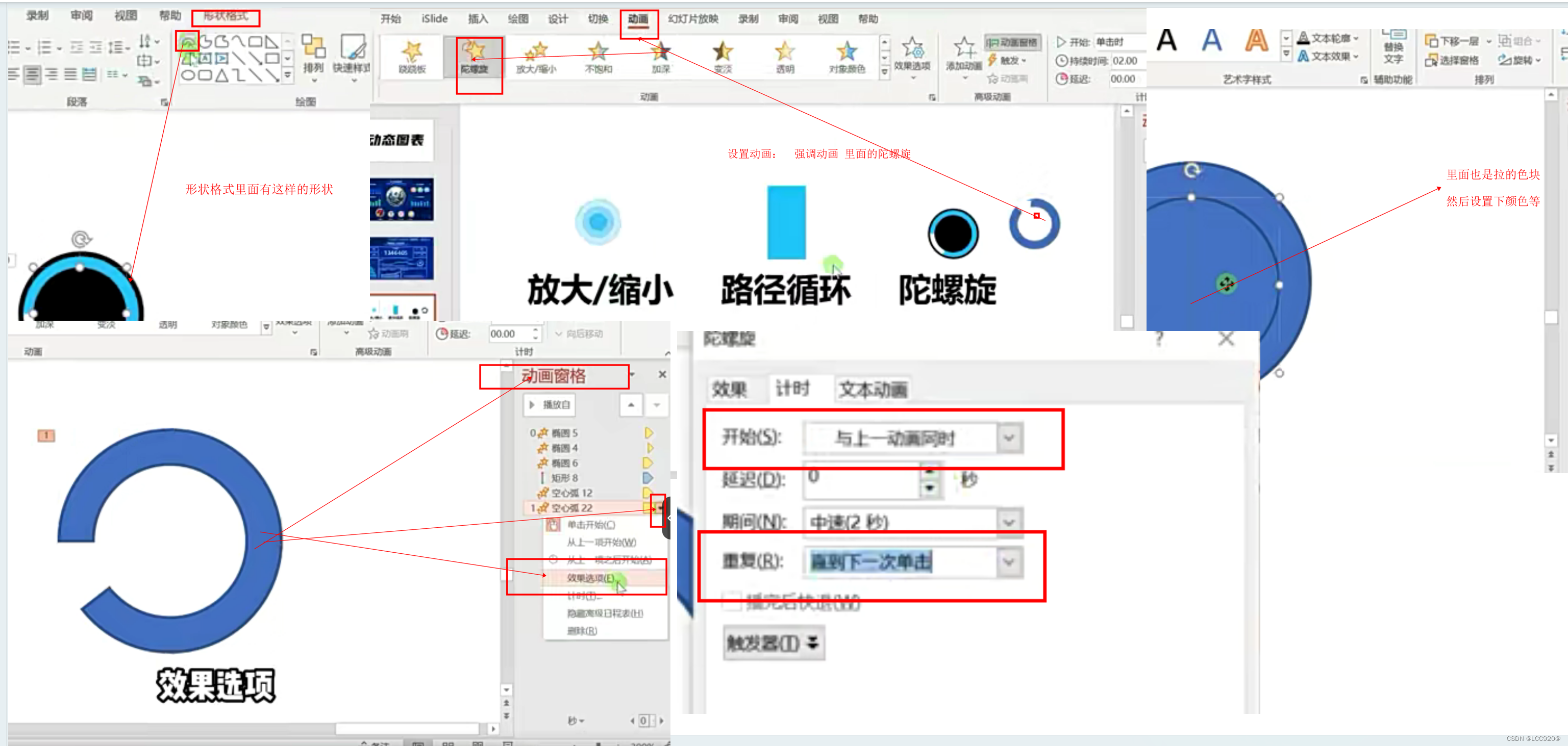The width and height of the screenshot is (1568, 746).
Task: Select the block arc shape in gallery
Action: (187, 41)
